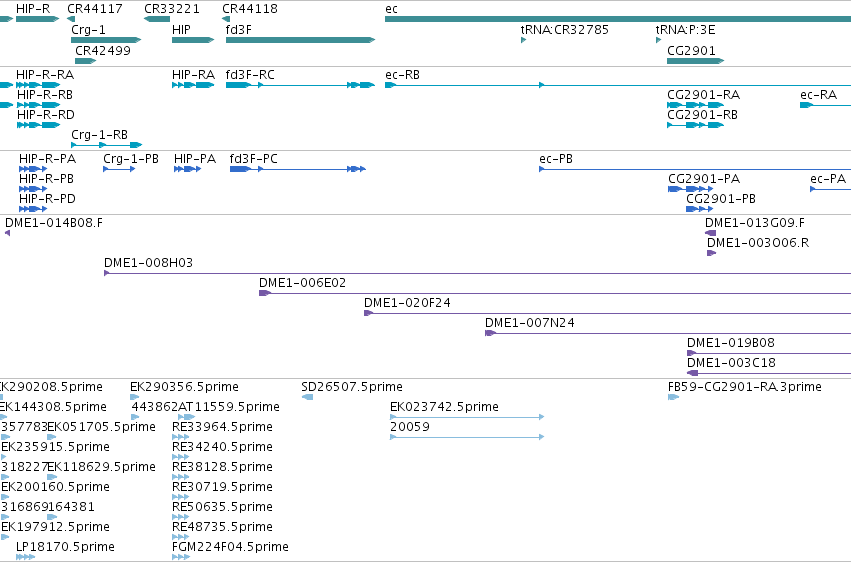Open EST label RE30719.5prime
851x562 pixels.
pos(222,487)
